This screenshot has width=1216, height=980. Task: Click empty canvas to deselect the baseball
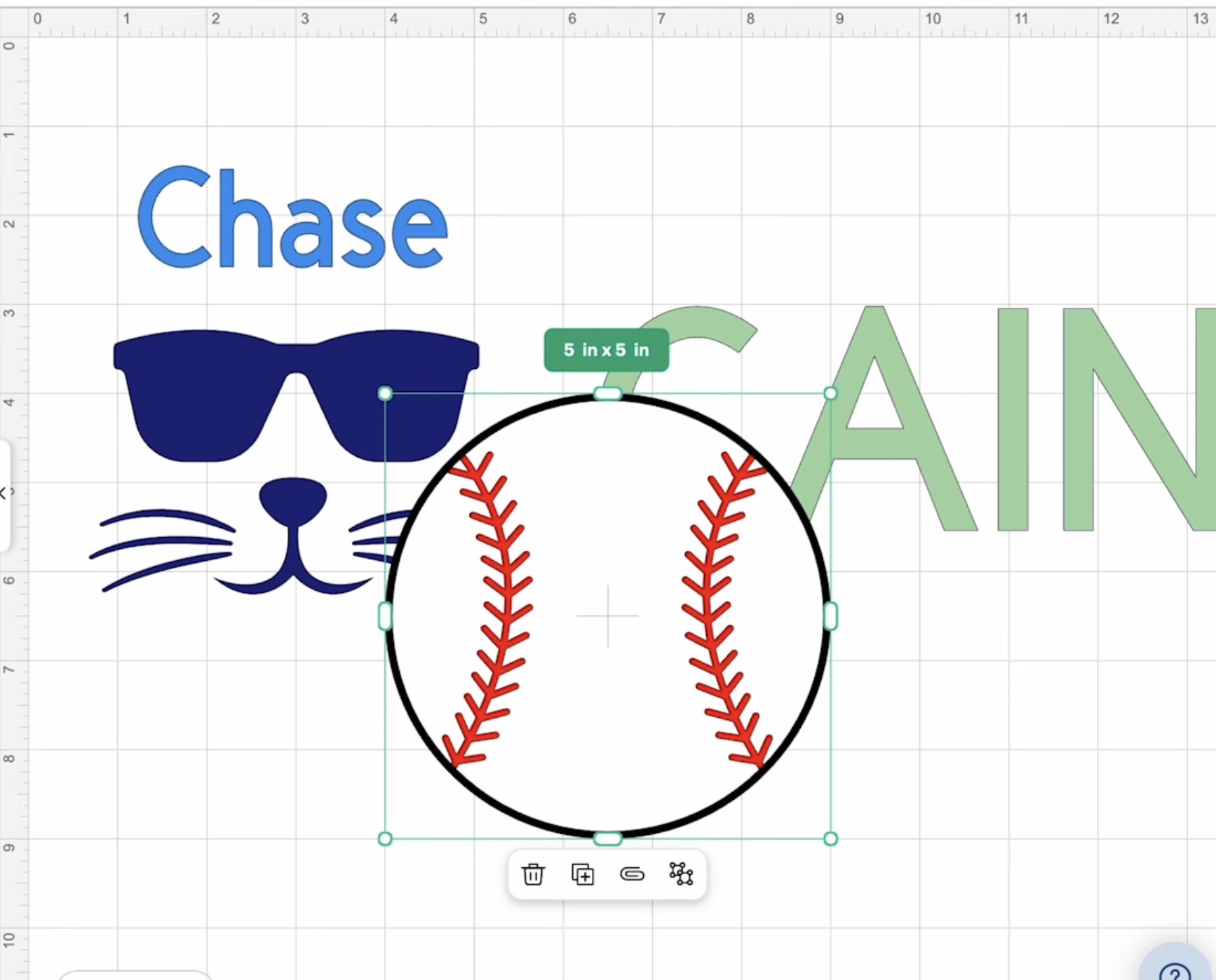coord(210,771)
